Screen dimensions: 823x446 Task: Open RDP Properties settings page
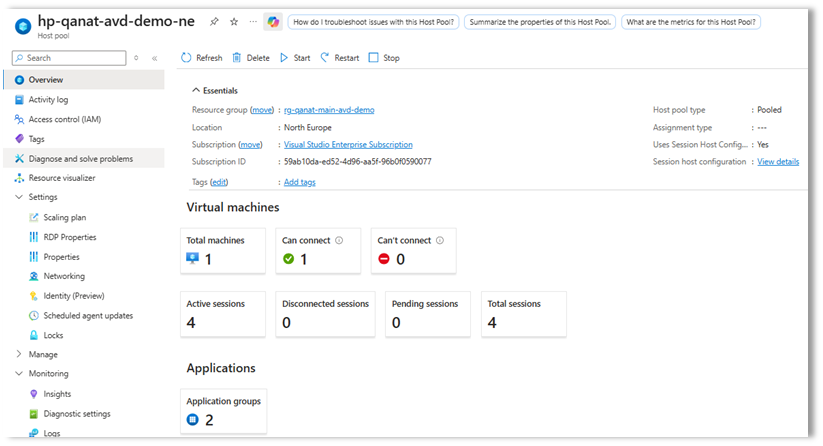click(x=70, y=237)
